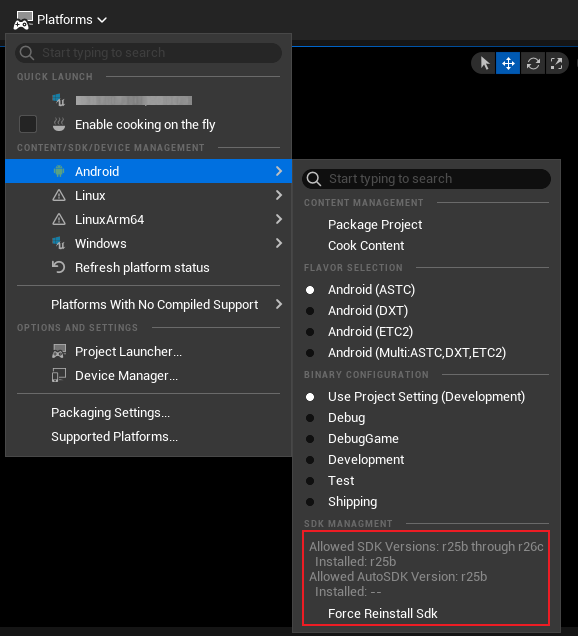This screenshot has width=578, height=636.
Task: Click the LinuxArm64 warning triangle icon
Action: (x=59, y=219)
